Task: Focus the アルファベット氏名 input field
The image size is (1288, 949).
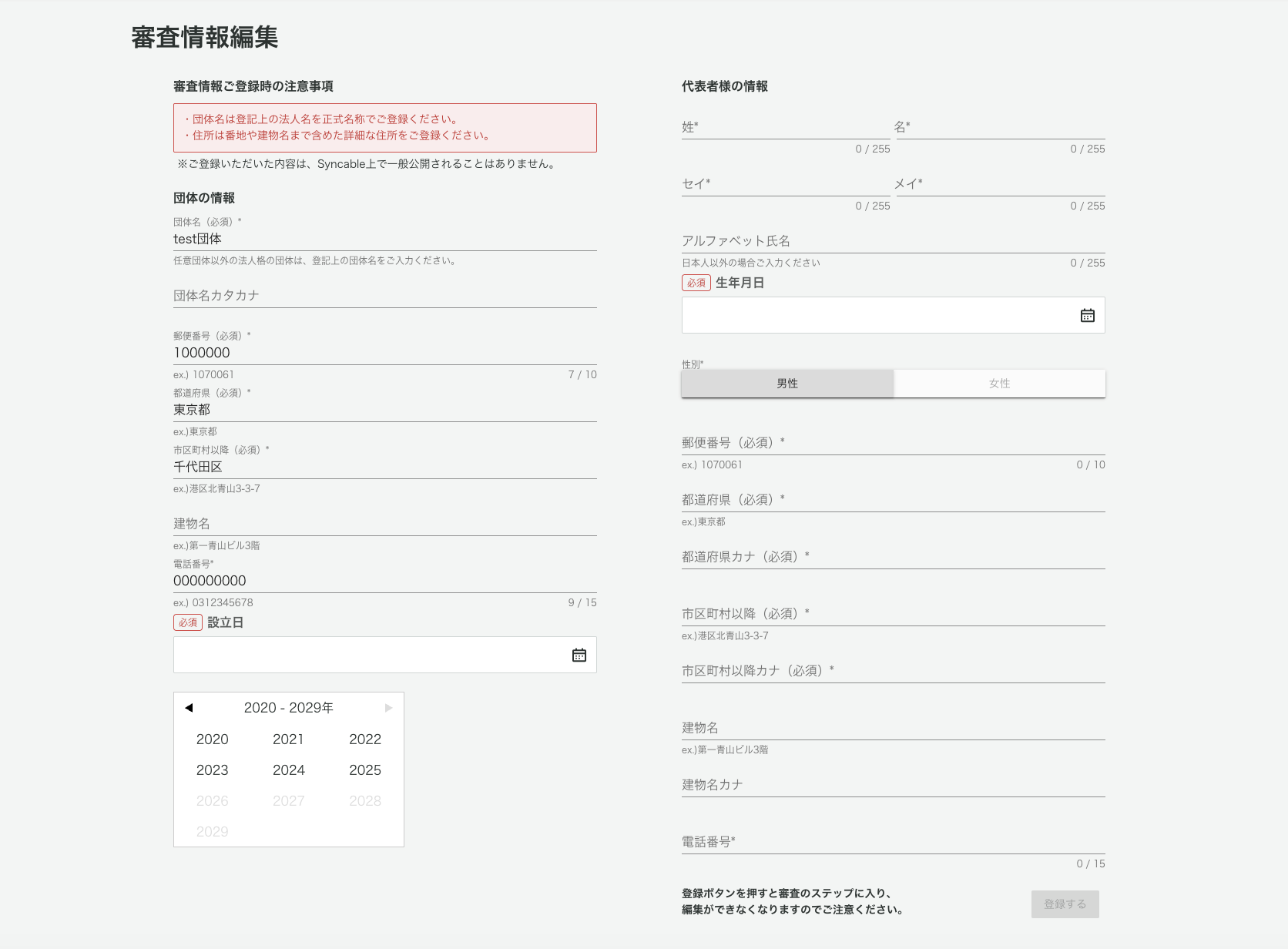Action: pyautogui.click(x=893, y=241)
